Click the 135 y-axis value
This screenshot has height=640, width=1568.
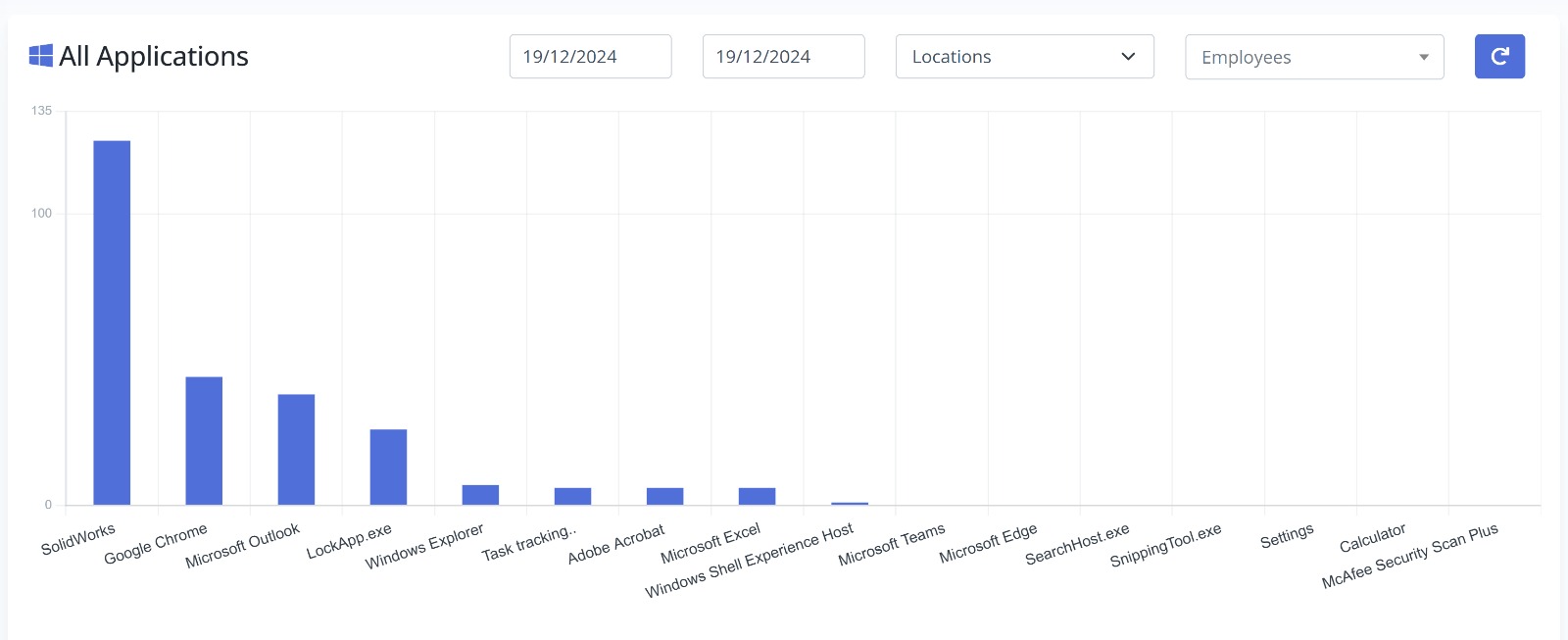pos(41,111)
